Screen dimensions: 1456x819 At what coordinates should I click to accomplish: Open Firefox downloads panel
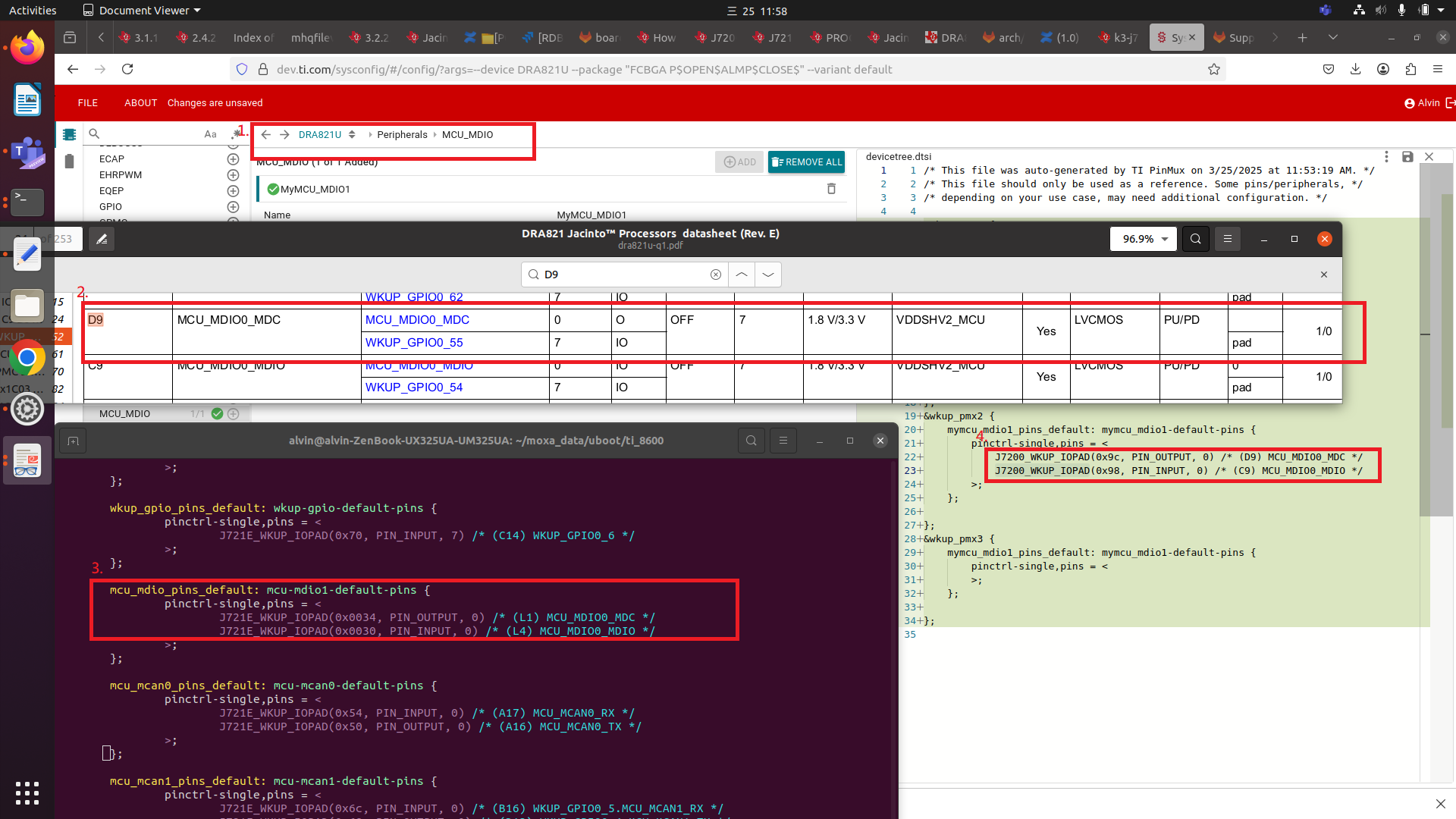1355,69
